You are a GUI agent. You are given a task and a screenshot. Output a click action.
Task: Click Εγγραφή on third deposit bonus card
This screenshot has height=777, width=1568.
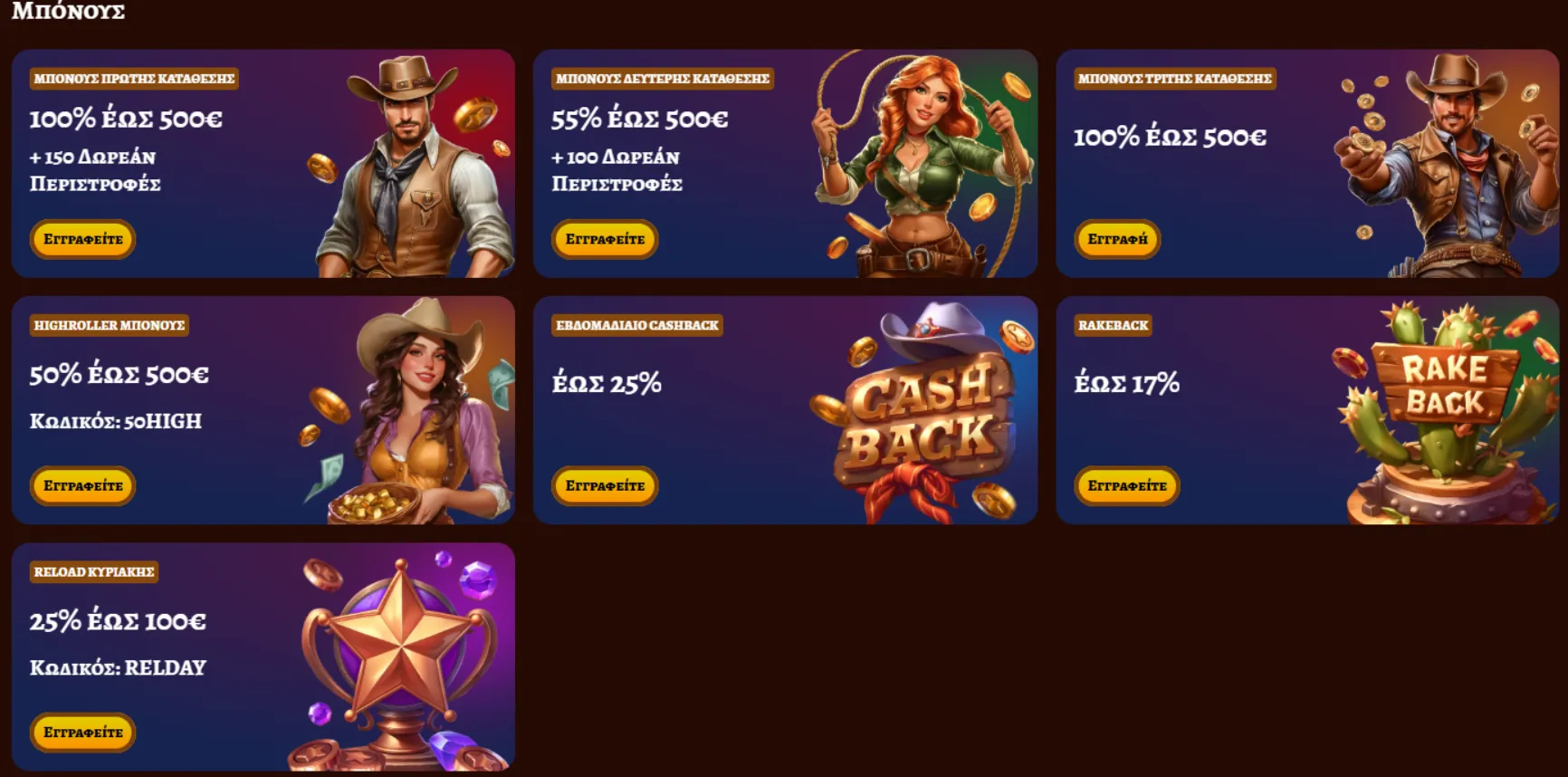(x=1117, y=239)
